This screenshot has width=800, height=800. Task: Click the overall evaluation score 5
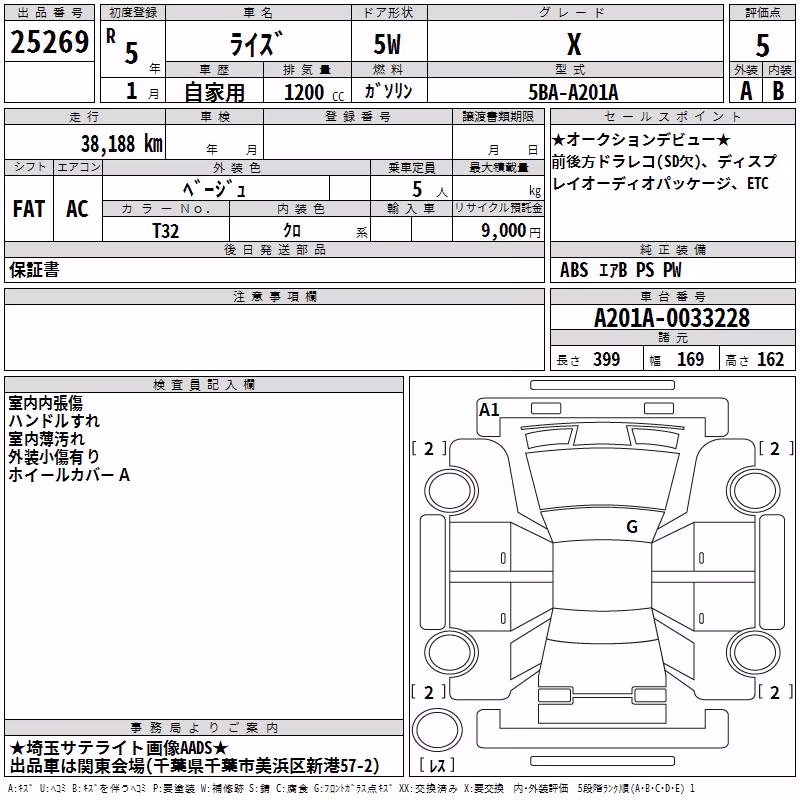tap(762, 45)
